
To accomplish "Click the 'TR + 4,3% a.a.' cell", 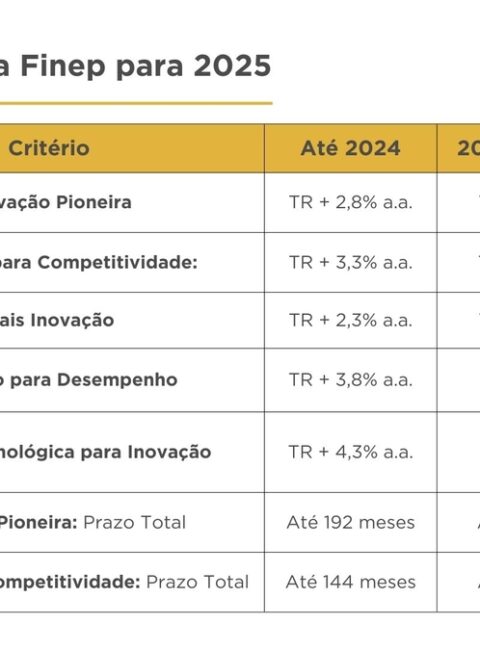I will click(351, 452).
